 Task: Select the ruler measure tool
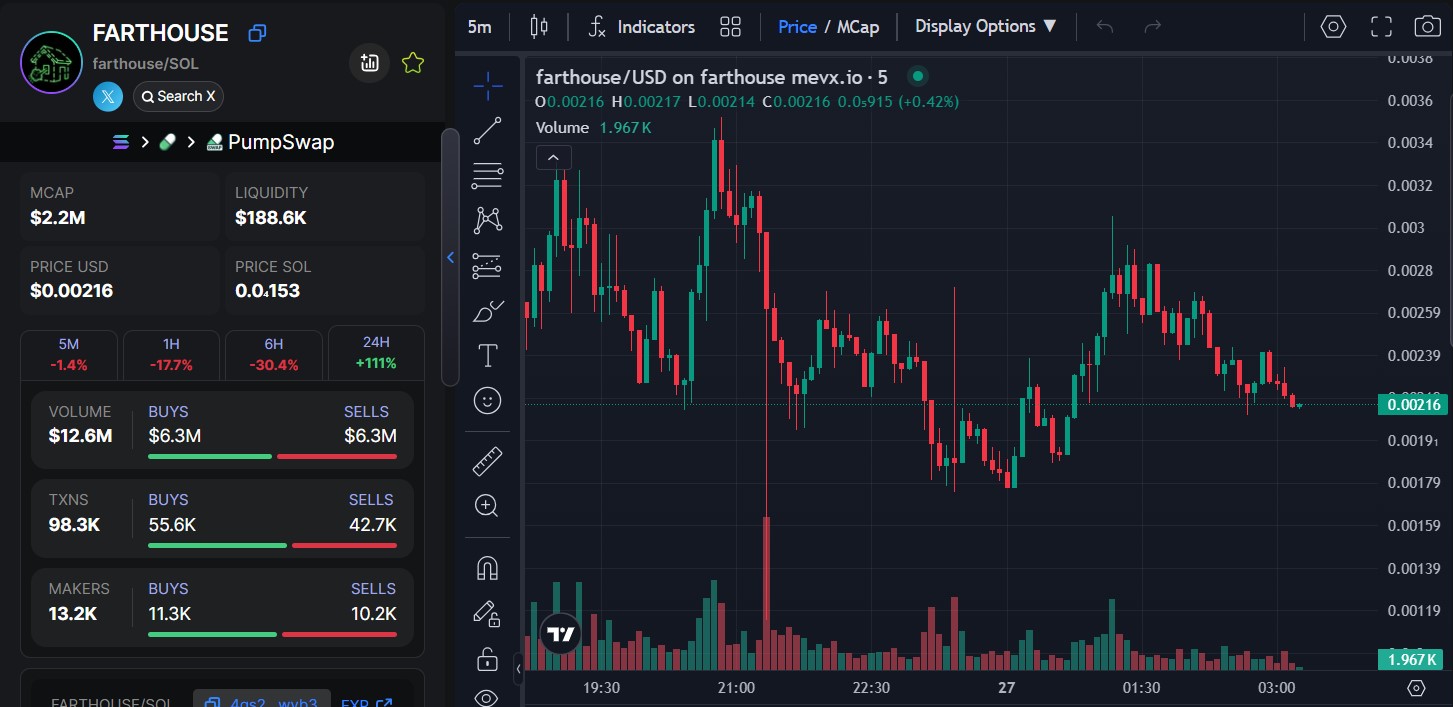488,461
